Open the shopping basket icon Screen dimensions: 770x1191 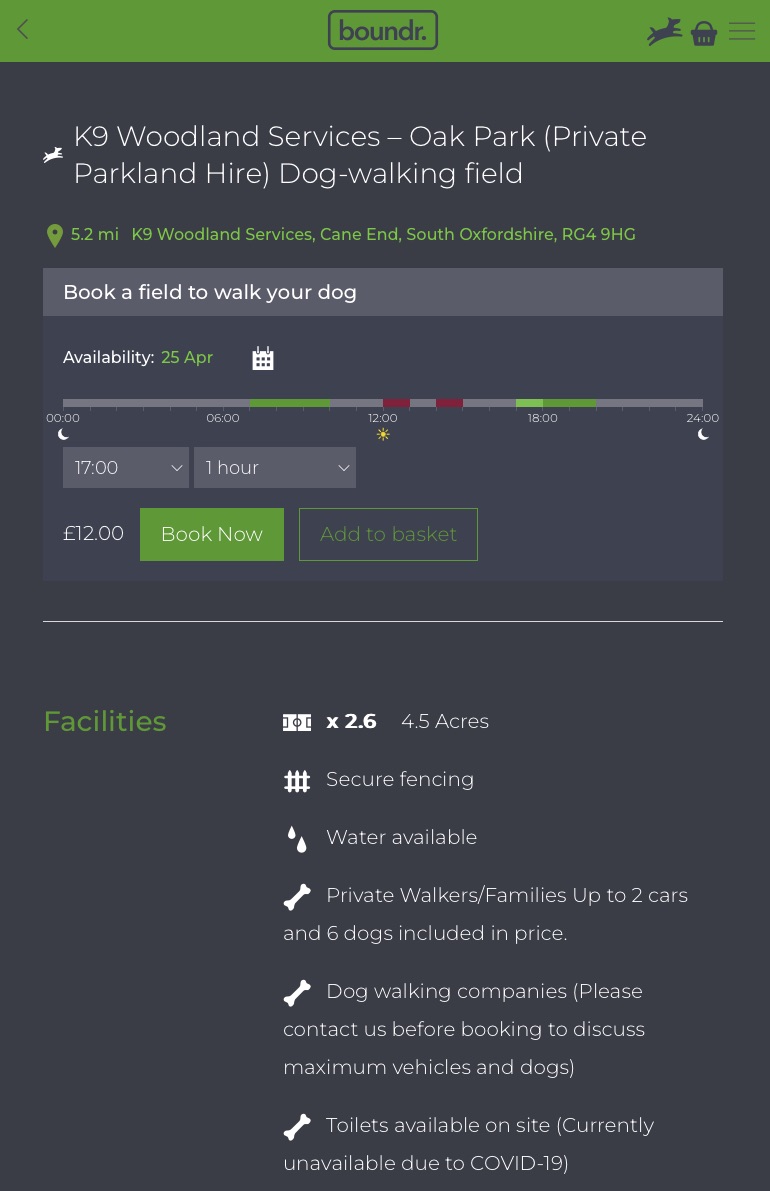704,34
